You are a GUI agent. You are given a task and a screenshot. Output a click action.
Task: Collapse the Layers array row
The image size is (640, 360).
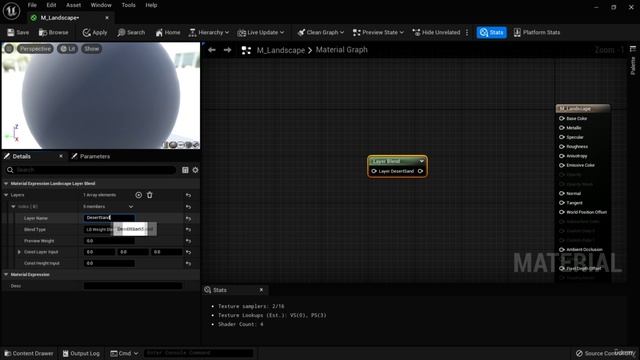[x=6, y=195]
